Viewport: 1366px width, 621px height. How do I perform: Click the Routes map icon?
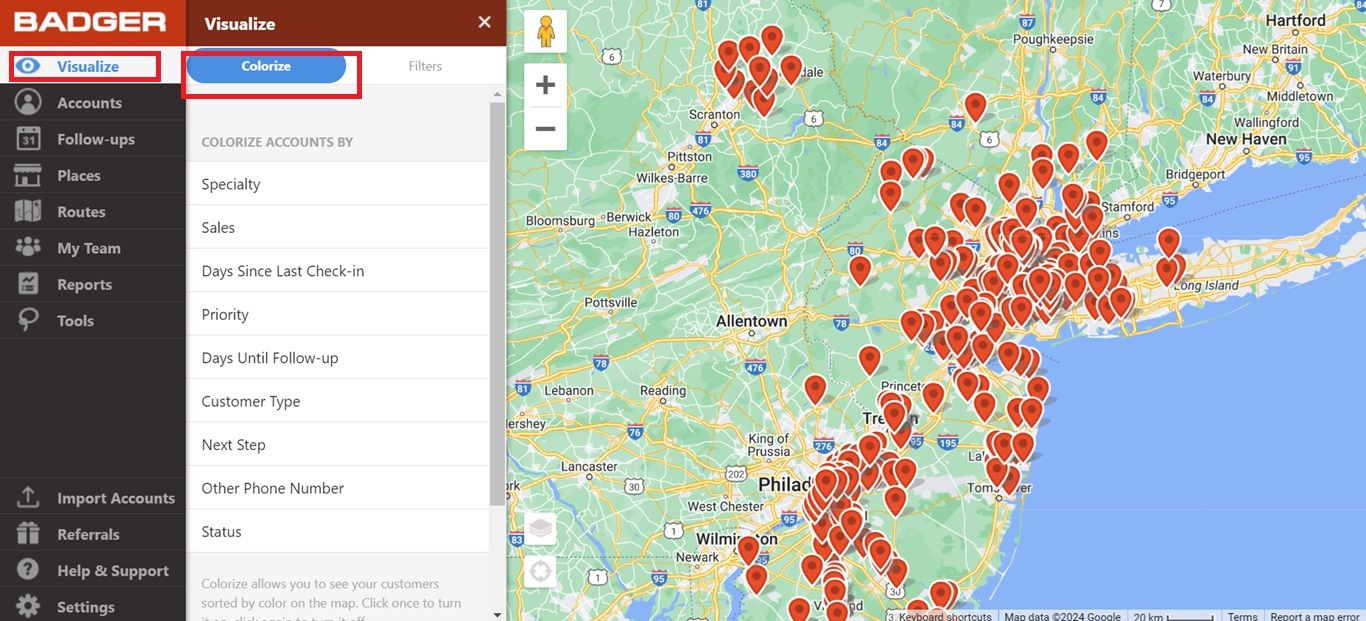click(28, 211)
